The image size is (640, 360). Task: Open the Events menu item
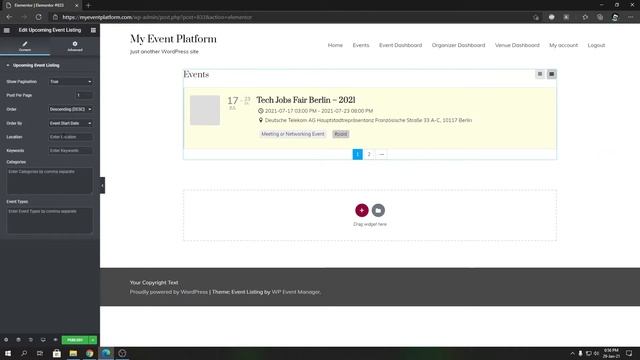click(361, 45)
